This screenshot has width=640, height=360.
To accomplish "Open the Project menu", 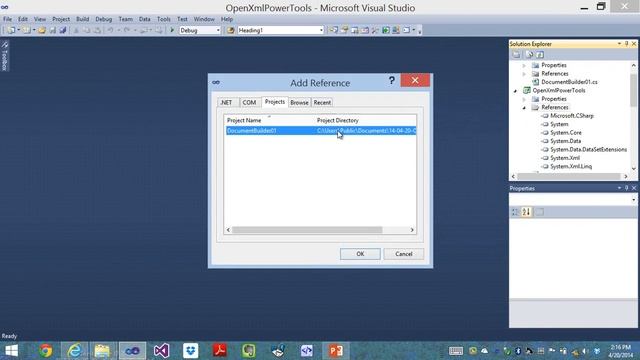I will click(61, 19).
